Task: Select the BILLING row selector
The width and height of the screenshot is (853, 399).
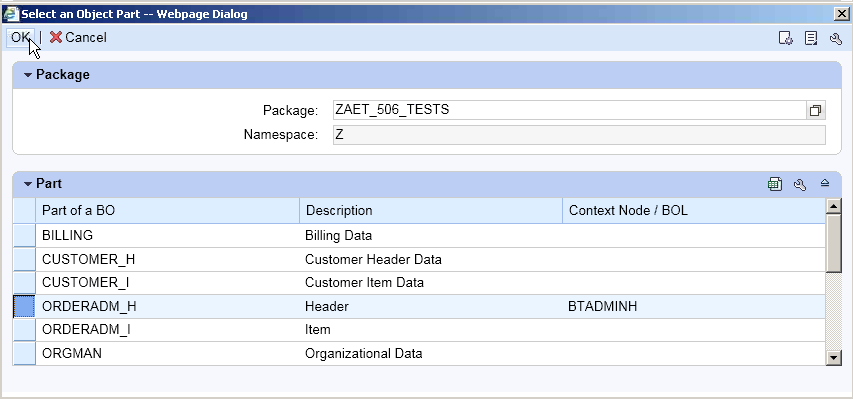Action: [x=24, y=236]
